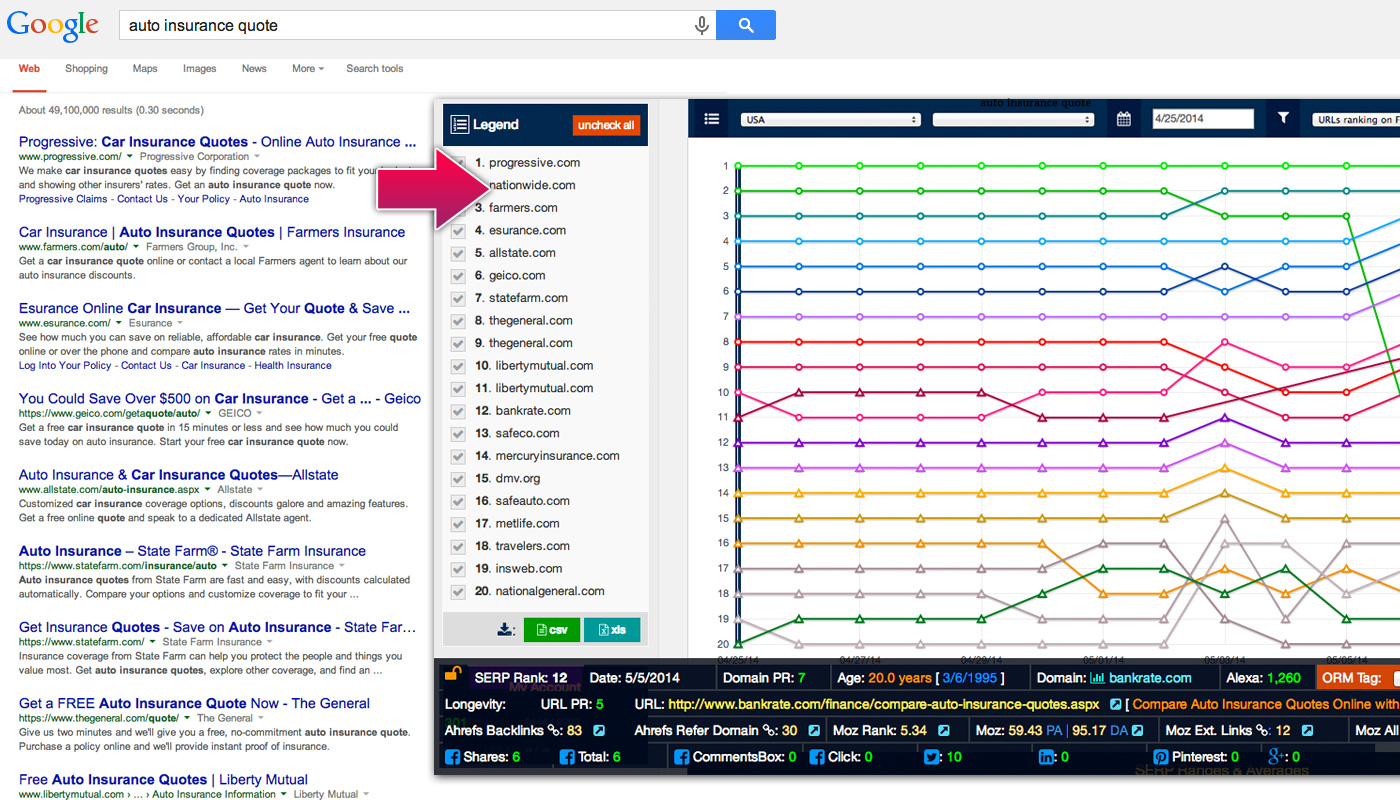This screenshot has width=1400, height=800.
Task: Open external link icon next to Moz Ext. Links
Action: (1309, 731)
